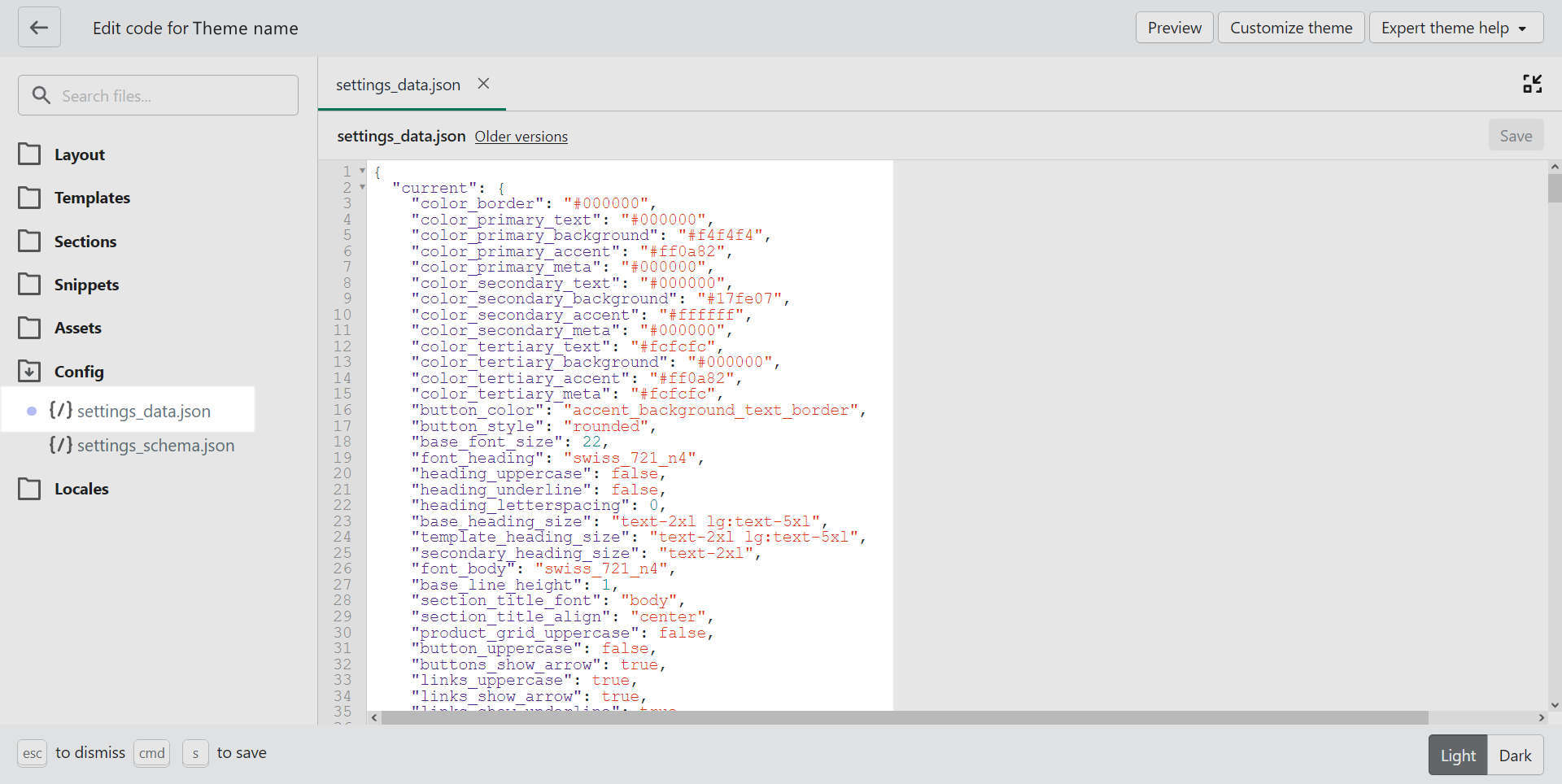Image resolution: width=1562 pixels, height=784 pixels.
Task: Click the open Config folder icon
Action: [29, 372]
